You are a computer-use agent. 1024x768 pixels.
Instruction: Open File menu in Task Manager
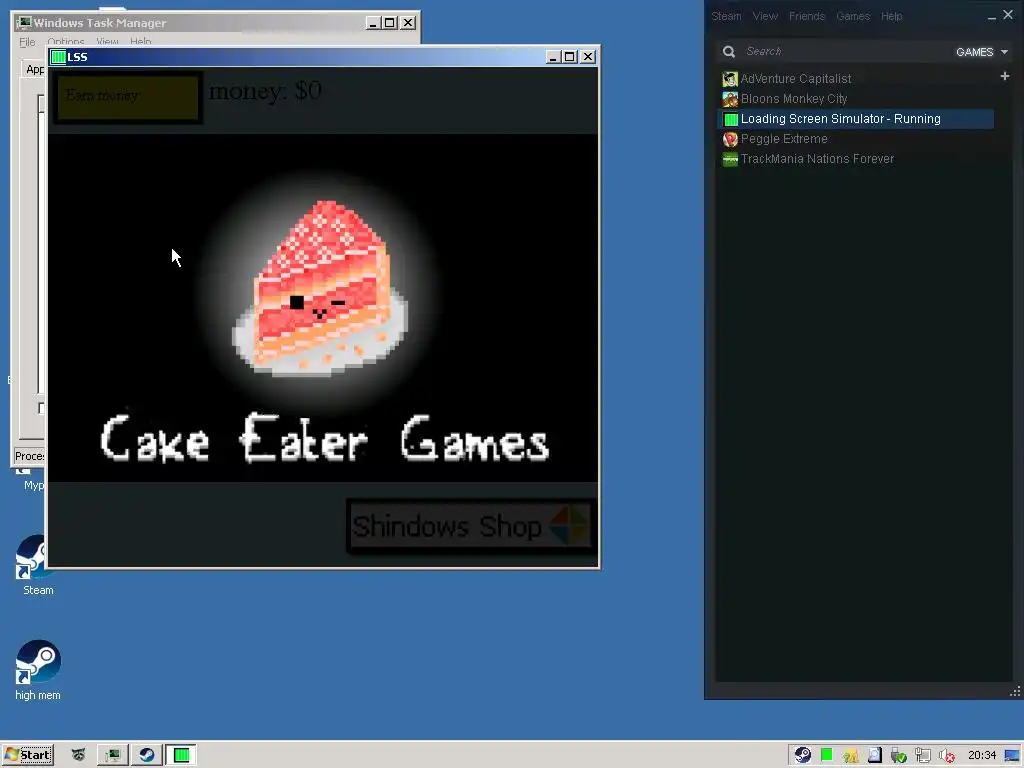(27, 42)
